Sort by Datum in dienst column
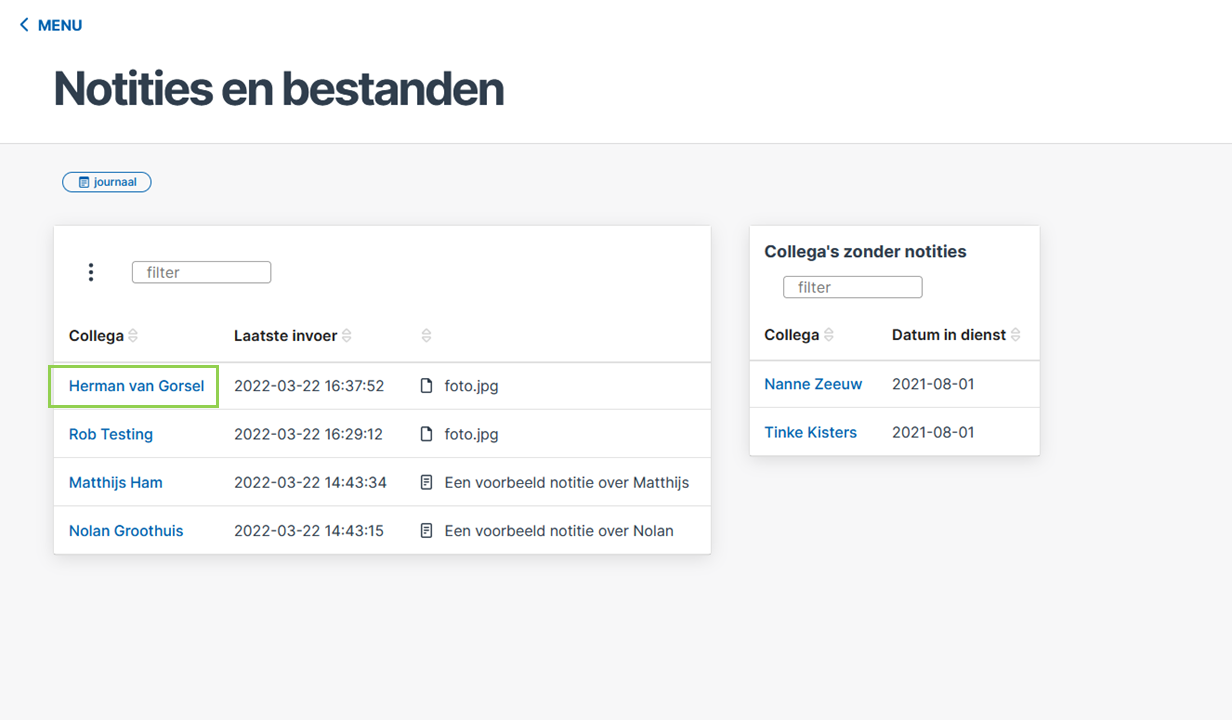This screenshot has width=1232, height=720. point(1016,335)
